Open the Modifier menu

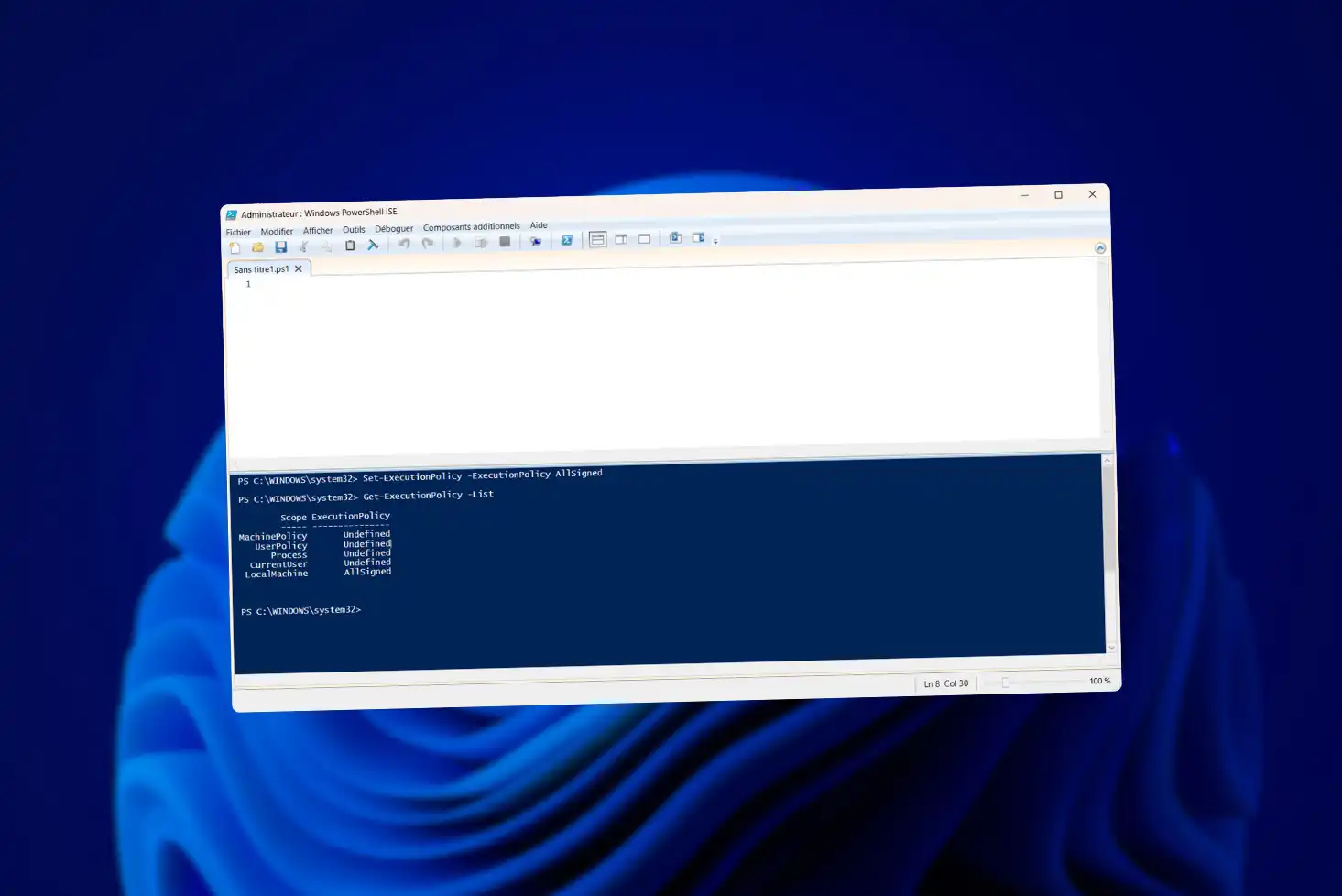(277, 232)
